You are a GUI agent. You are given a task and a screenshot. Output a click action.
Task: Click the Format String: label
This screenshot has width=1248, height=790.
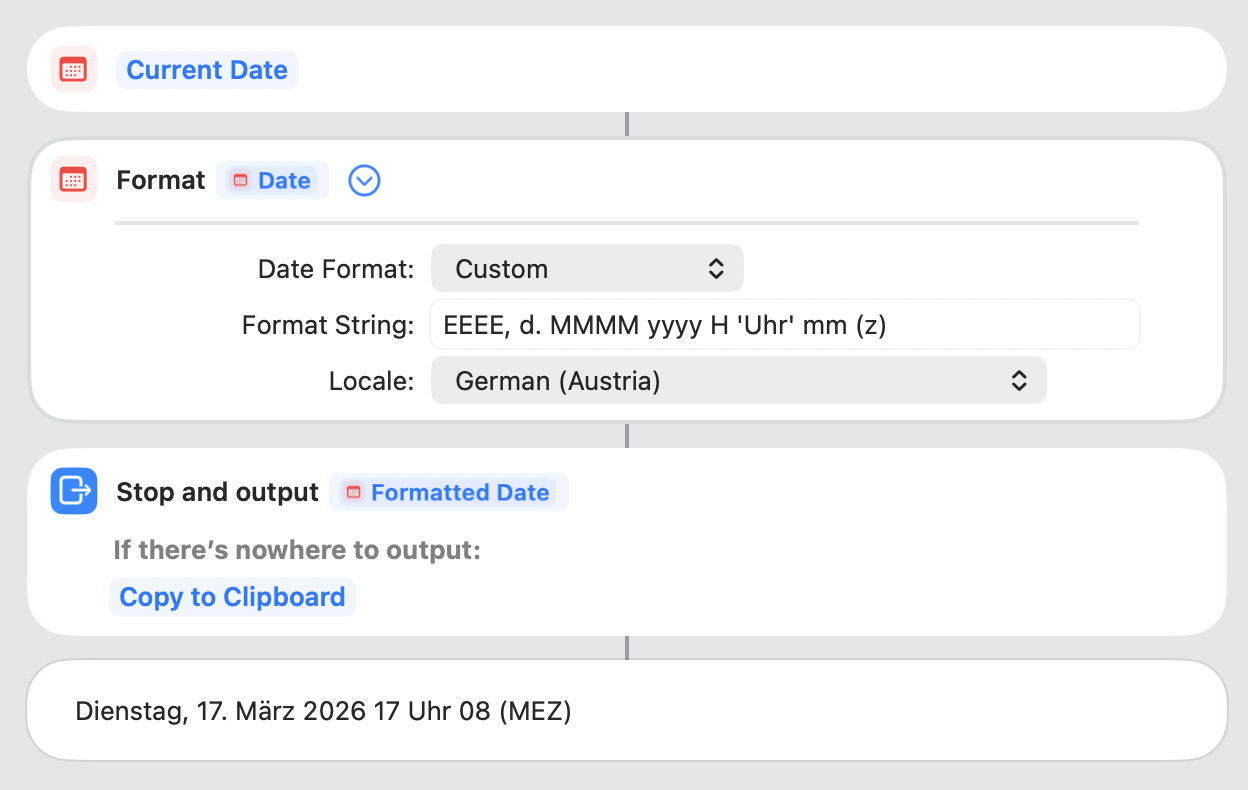328,325
